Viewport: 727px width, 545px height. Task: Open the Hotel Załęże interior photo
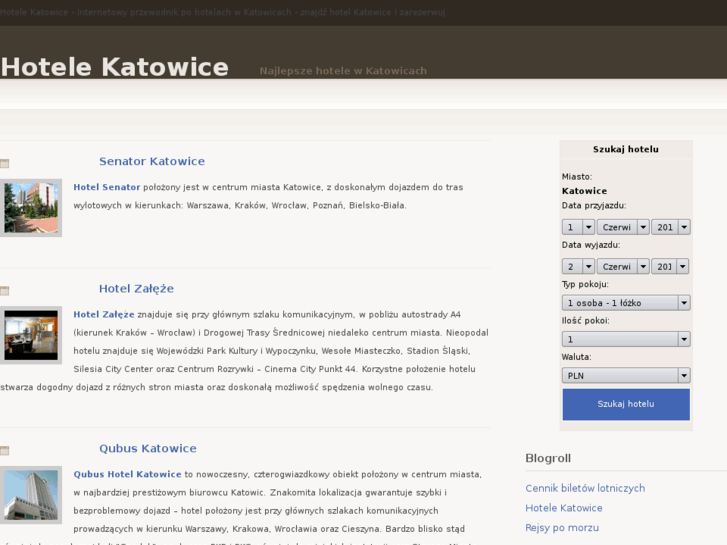(x=31, y=335)
